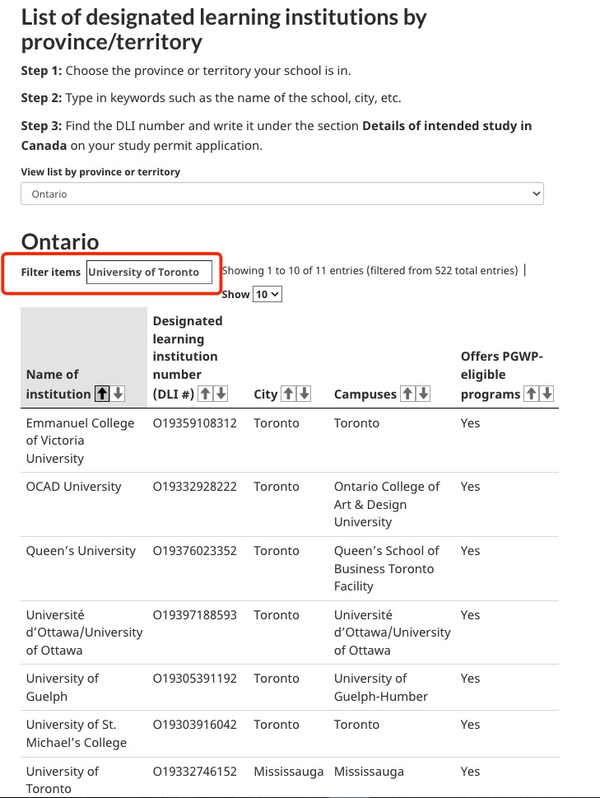600x798 pixels.
Task: Select OCAD University institution name
Action: pyautogui.click(x=74, y=487)
